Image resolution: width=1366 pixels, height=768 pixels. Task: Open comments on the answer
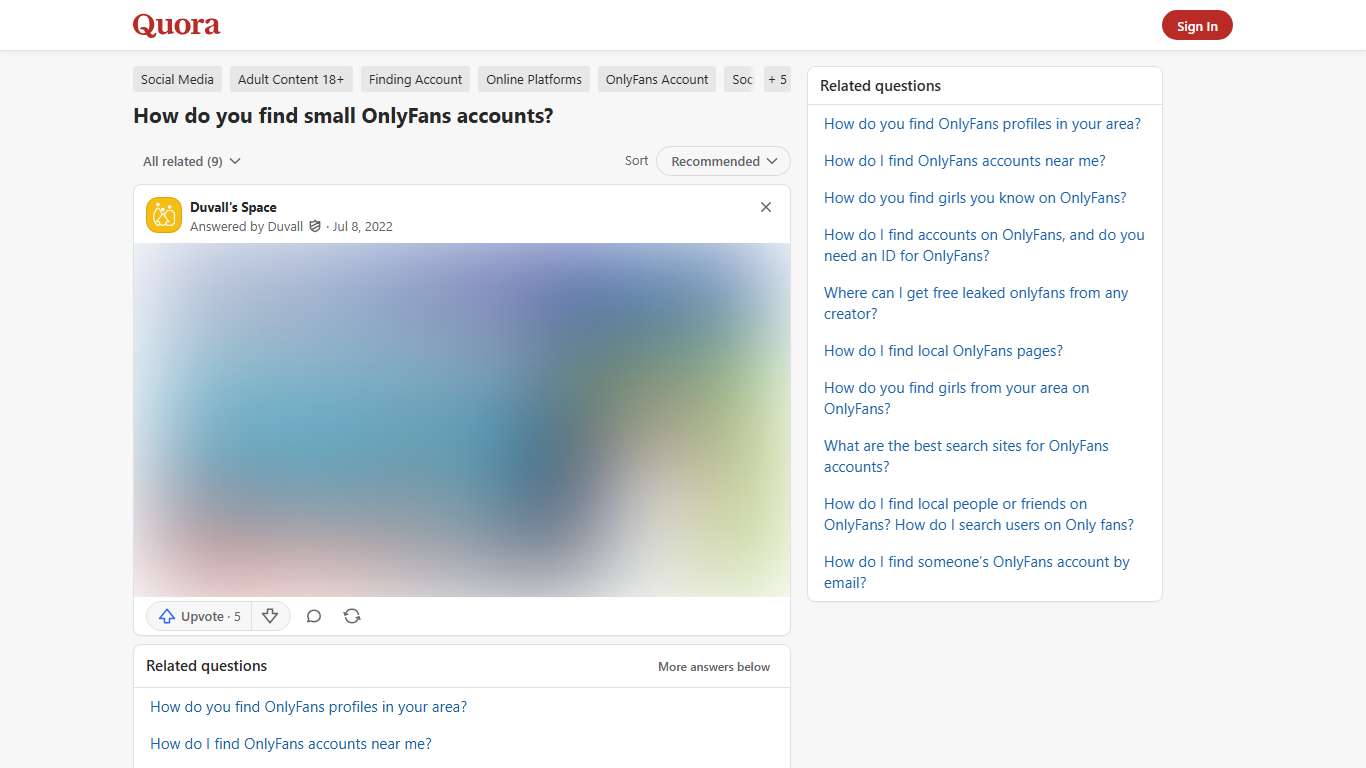313,616
